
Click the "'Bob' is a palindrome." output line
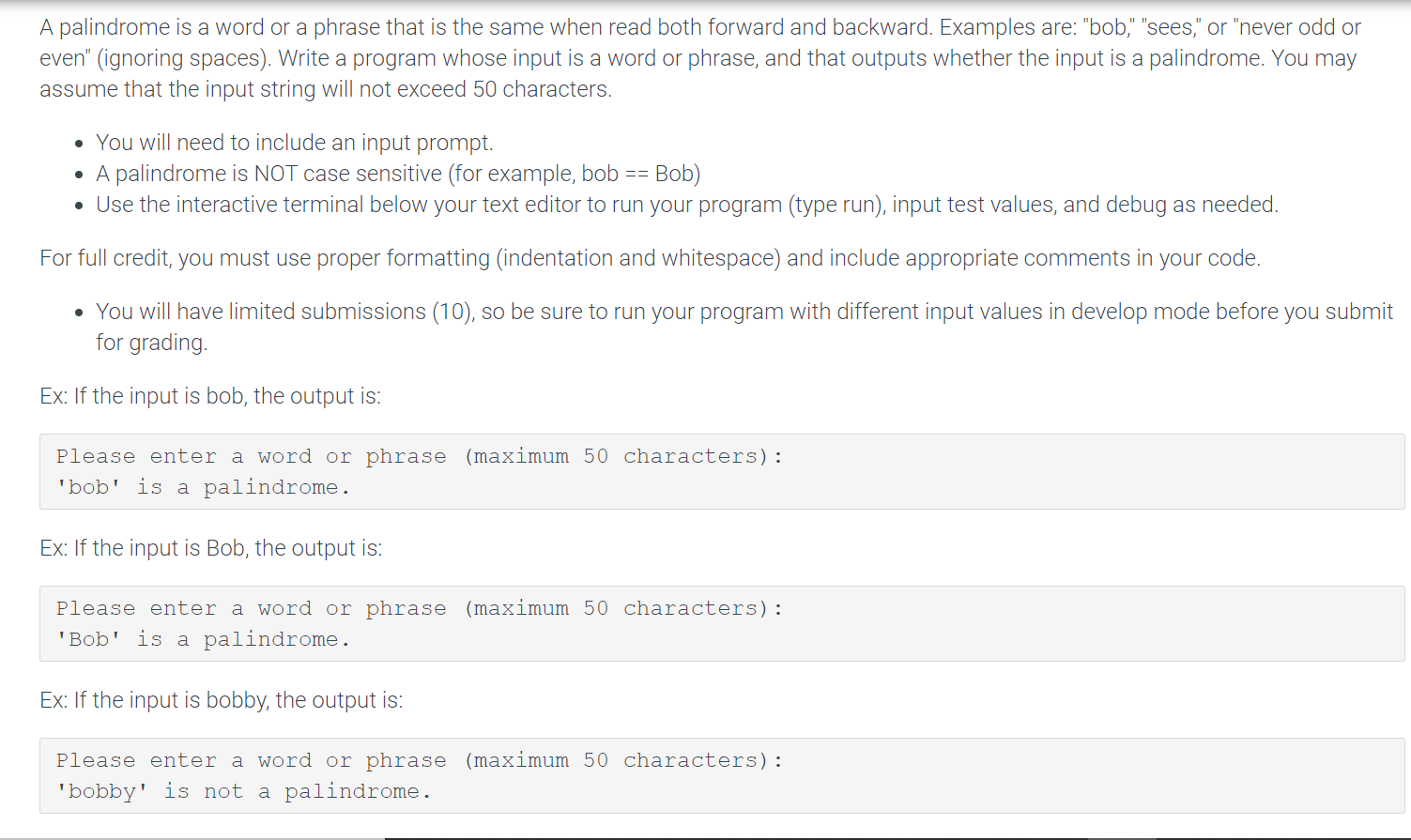203,639
